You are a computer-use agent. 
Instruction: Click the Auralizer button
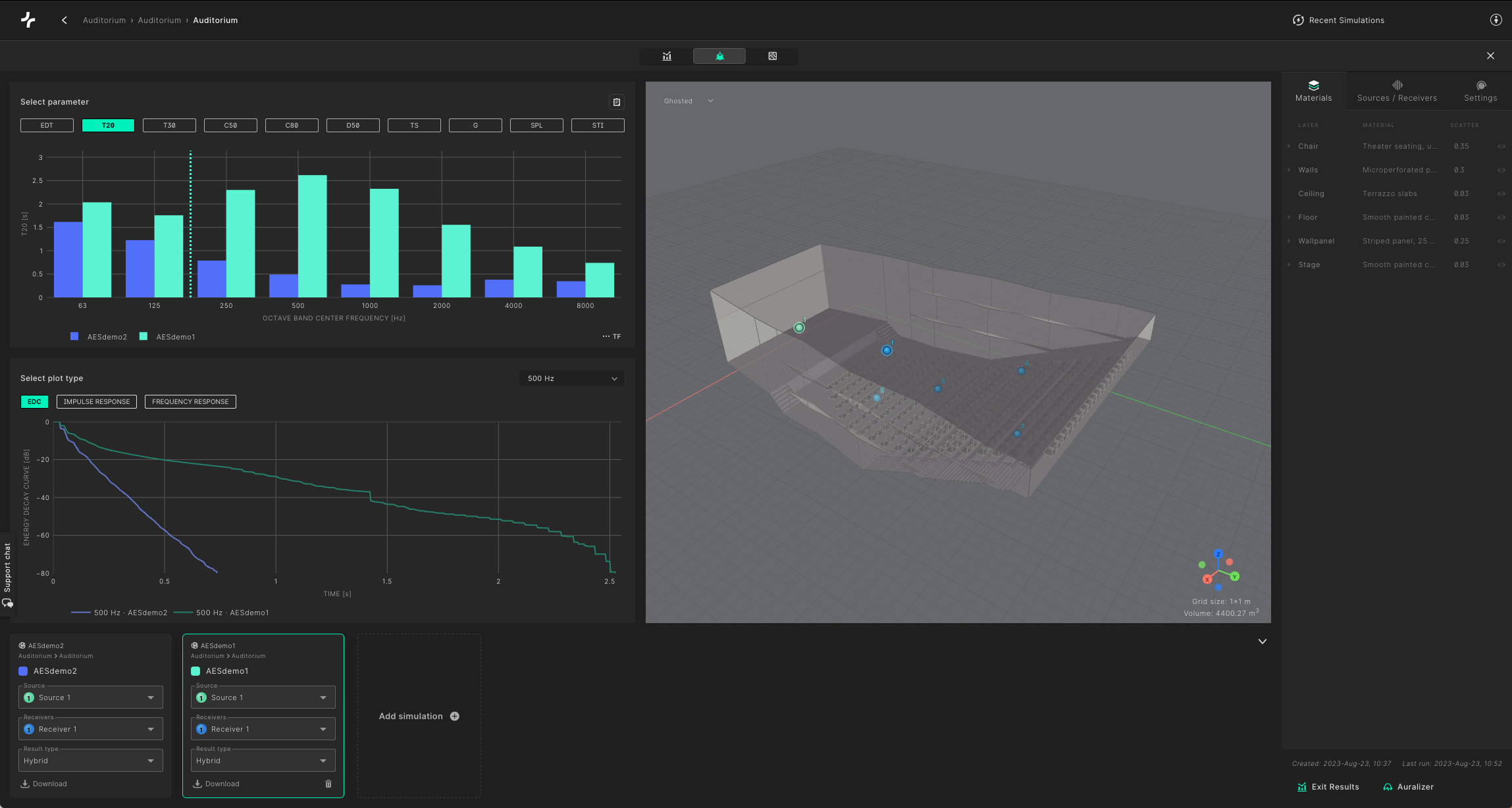(x=1408, y=787)
